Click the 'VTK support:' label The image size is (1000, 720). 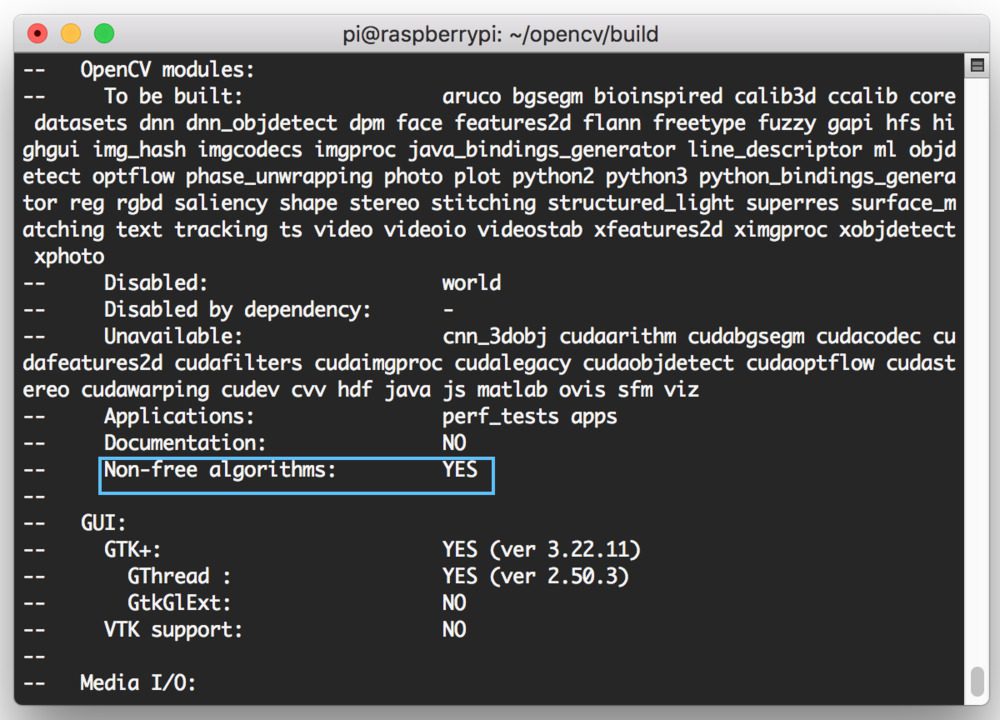click(x=173, y=630)
